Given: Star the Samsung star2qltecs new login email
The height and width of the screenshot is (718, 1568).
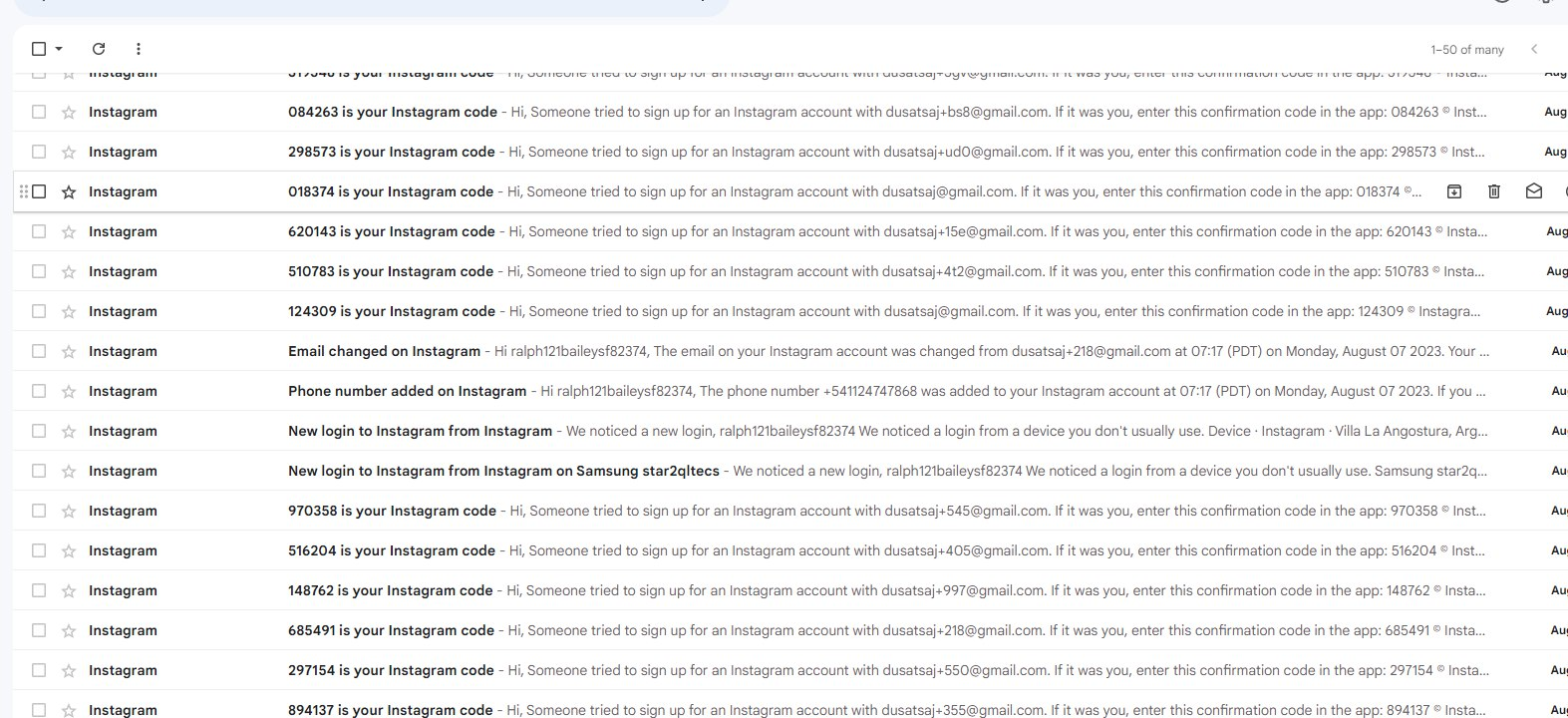Looking at the screenshot, I should tap(69, 471).
